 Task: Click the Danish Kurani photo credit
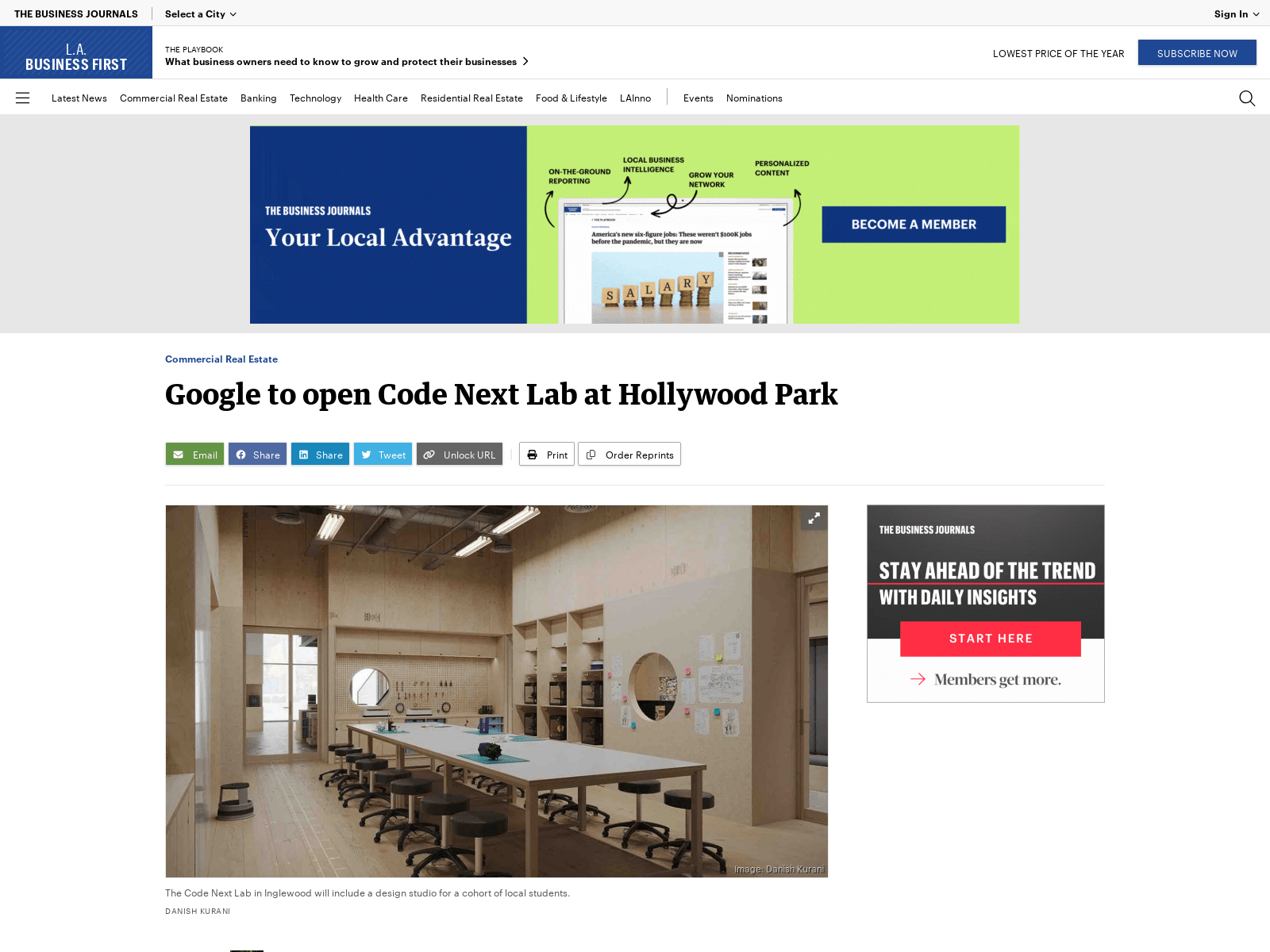click(x=198, y=911)
